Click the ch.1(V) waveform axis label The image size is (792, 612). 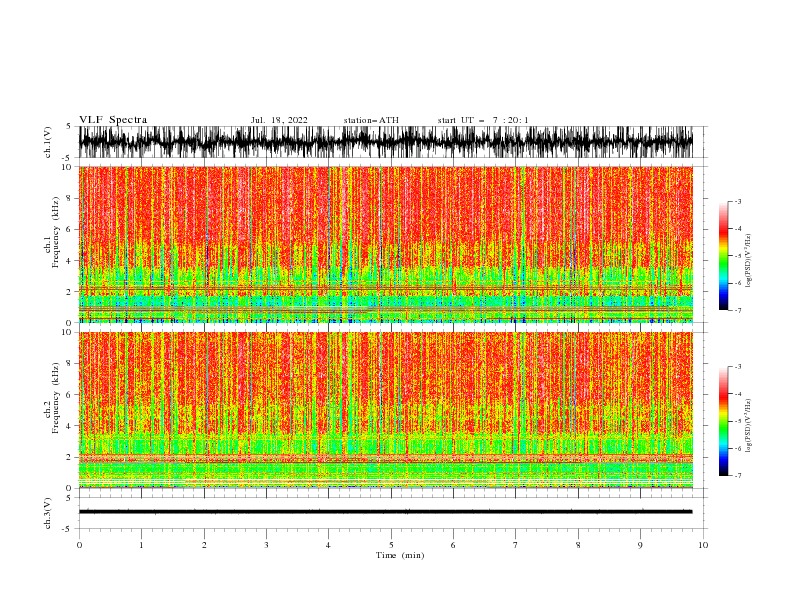pos(48,142)
